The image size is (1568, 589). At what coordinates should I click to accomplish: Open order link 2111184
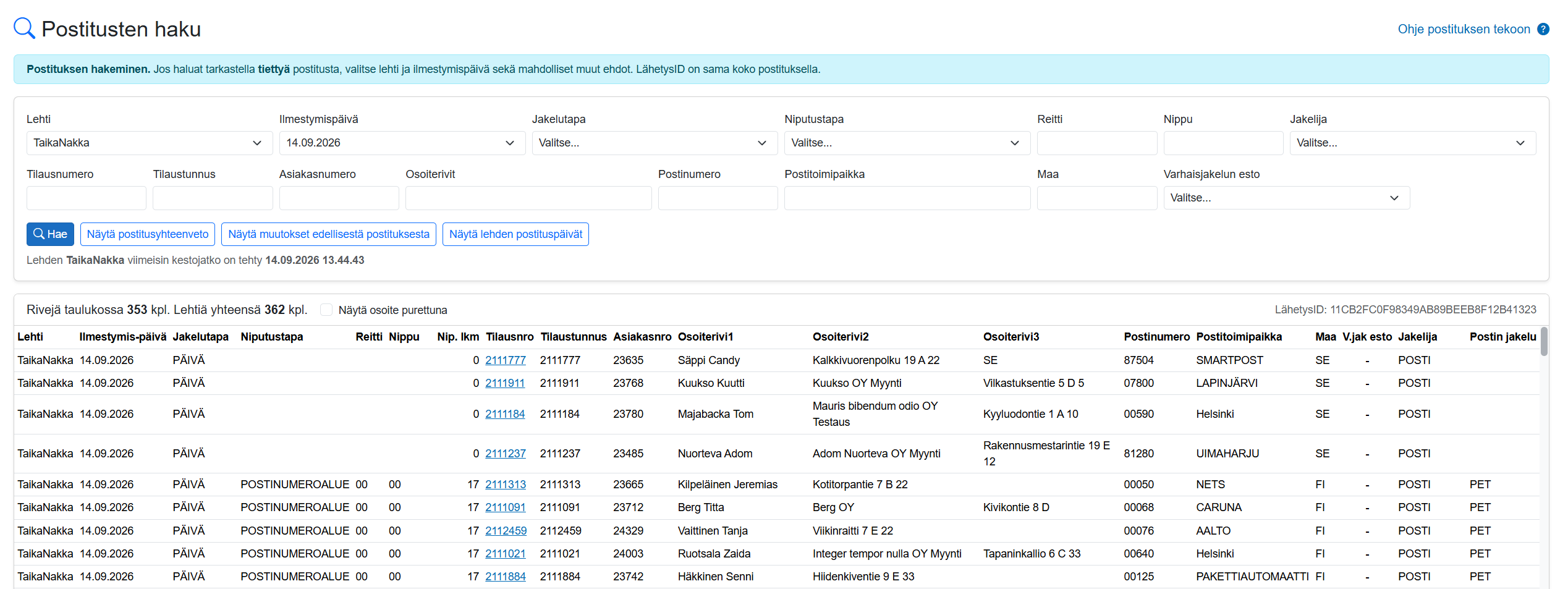click(505, 414)
